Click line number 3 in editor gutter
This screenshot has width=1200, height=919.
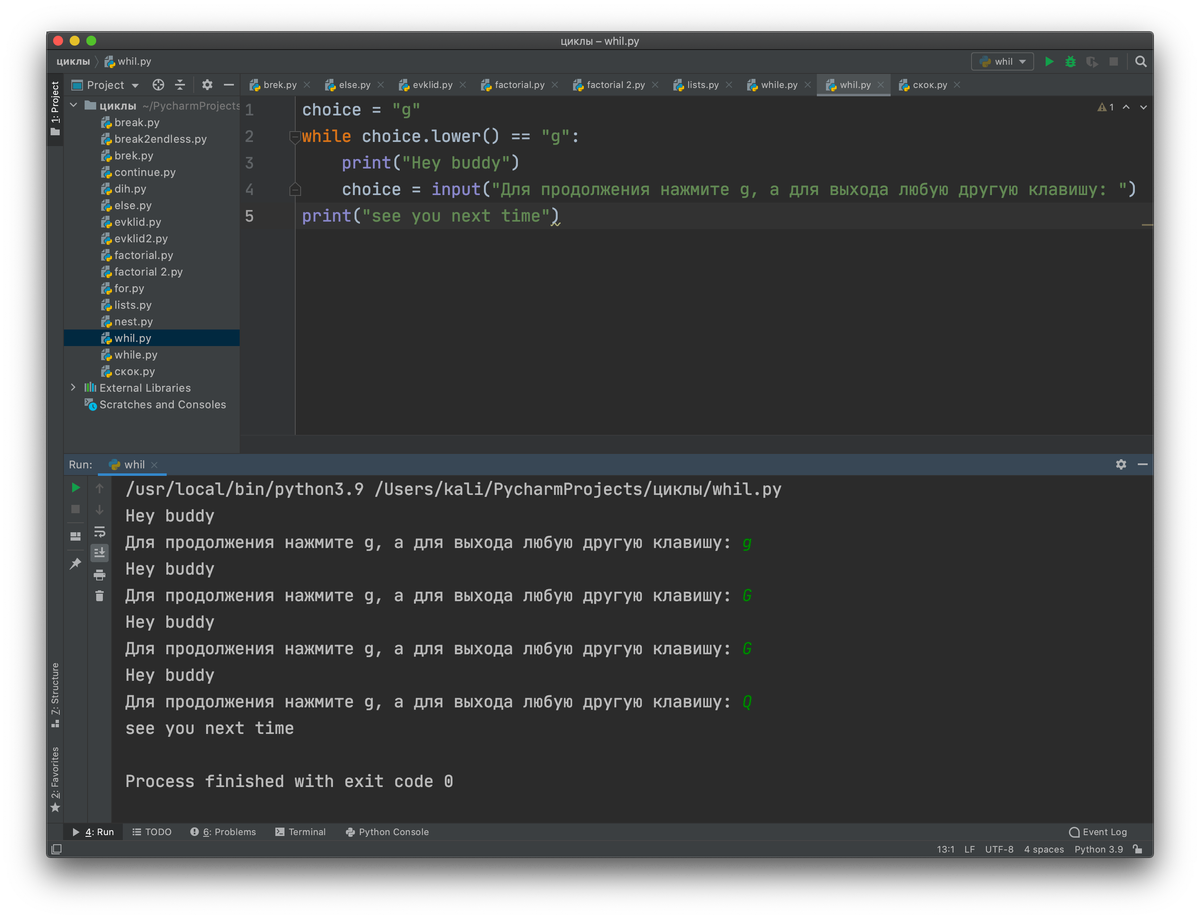coord(249,163)
